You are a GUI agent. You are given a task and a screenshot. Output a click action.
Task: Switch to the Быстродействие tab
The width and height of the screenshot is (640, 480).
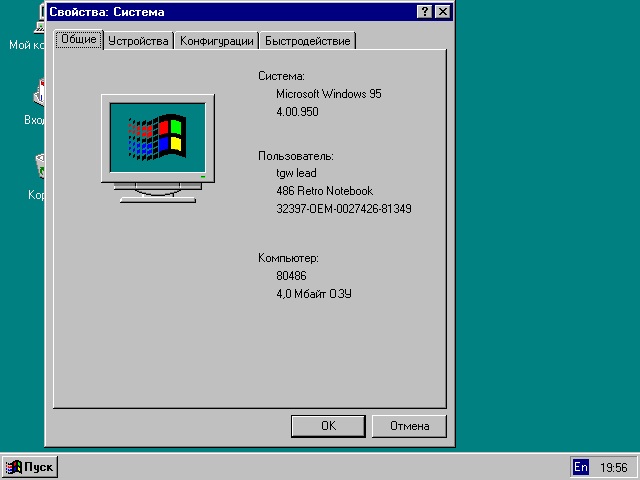click(x=307, y=41)
